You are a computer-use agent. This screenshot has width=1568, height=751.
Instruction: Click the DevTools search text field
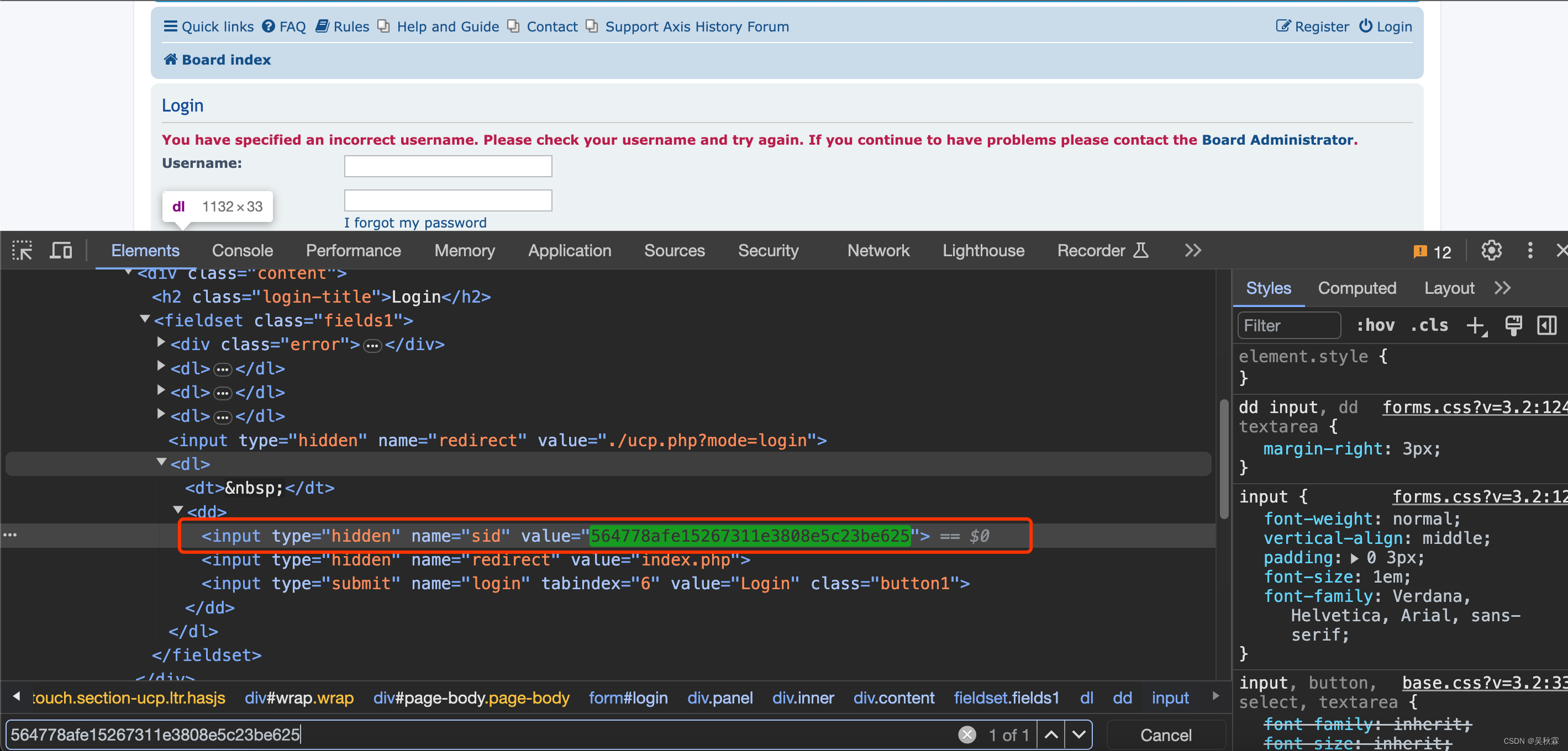[481, 735]
